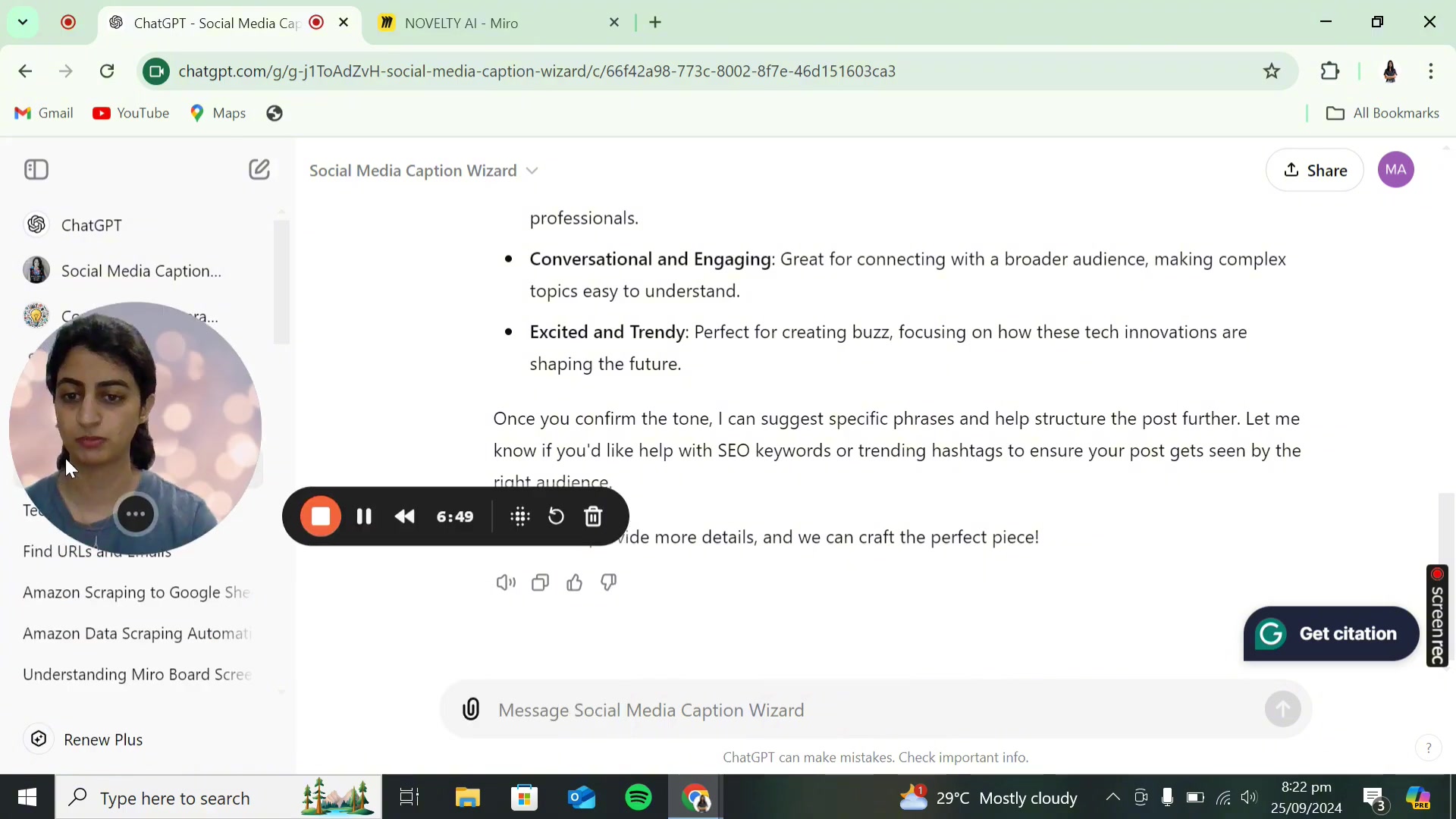Screen dimensions: 1456x819
Task: Copy the response with the copy icon
Action: point(540,582)
